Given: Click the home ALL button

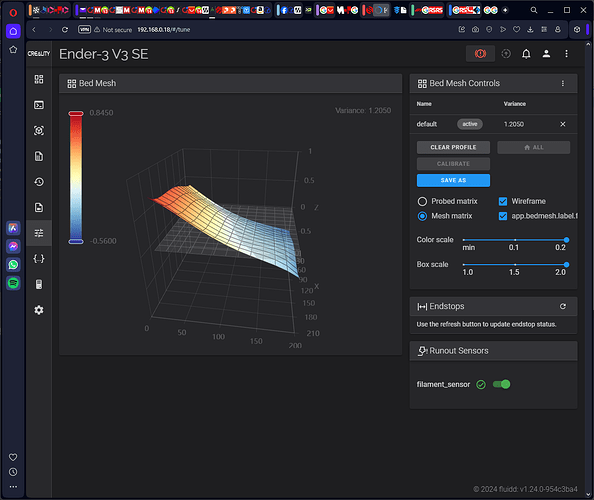Looking at the screenshot, I should point(533,147).
